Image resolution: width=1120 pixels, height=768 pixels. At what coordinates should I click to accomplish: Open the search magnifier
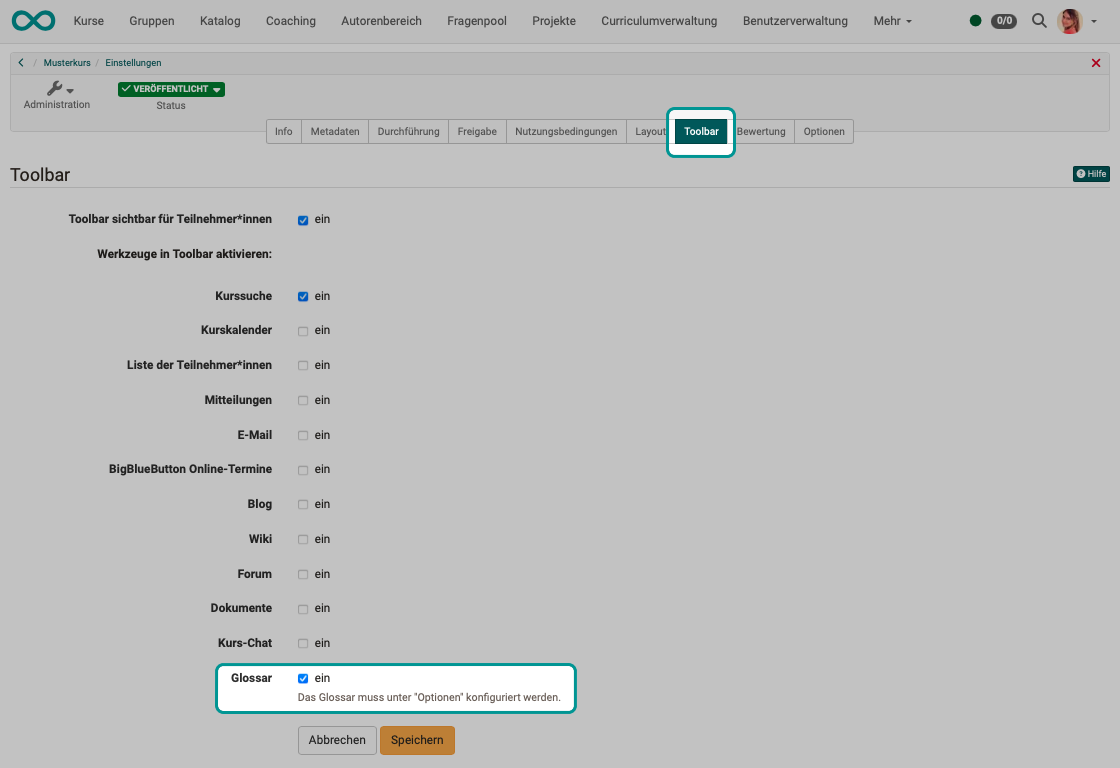click(x=1039, y=20)
